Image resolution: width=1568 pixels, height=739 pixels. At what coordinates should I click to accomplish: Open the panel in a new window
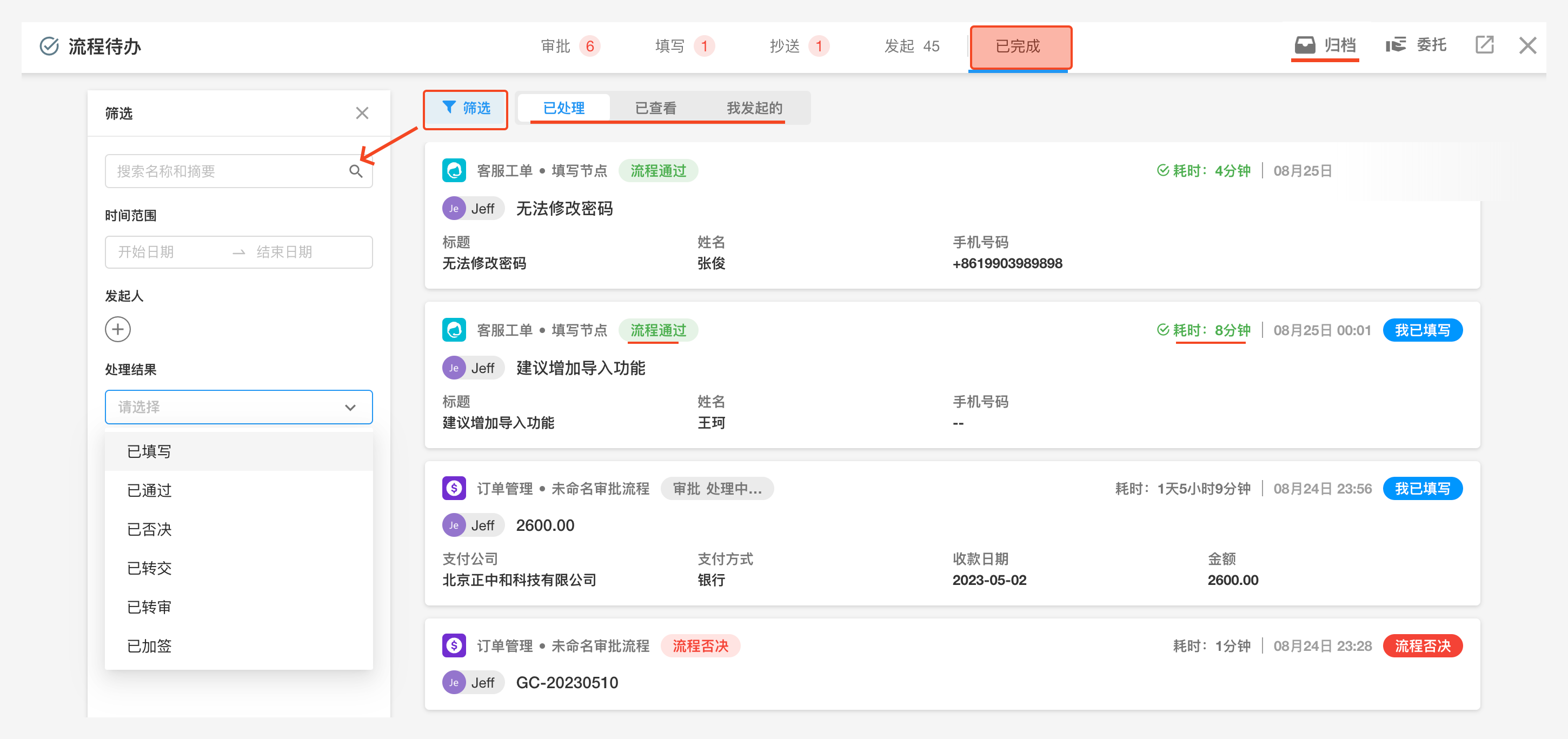click(1484, 44)
